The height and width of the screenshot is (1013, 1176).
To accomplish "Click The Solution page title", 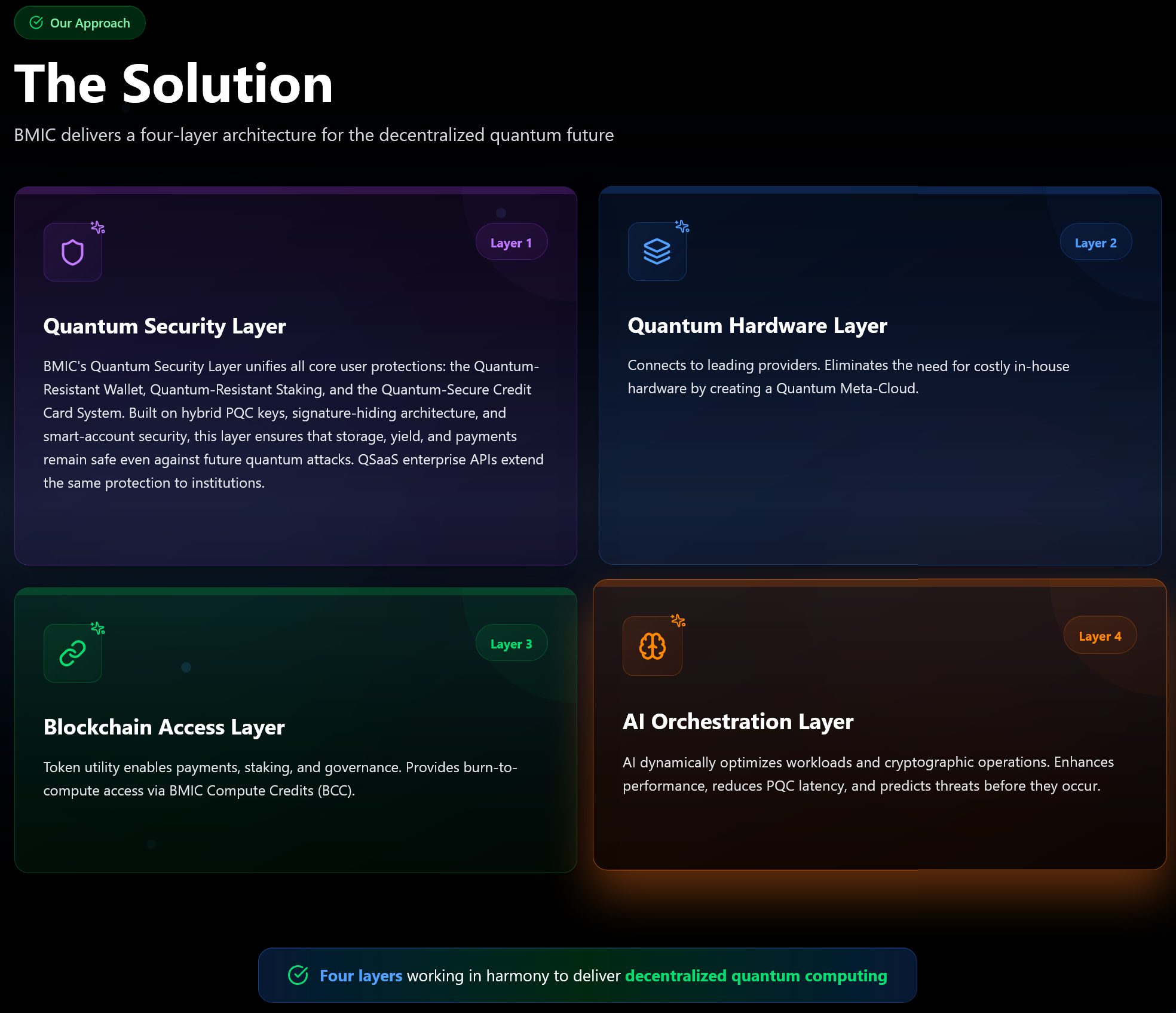I will point(173,84).
